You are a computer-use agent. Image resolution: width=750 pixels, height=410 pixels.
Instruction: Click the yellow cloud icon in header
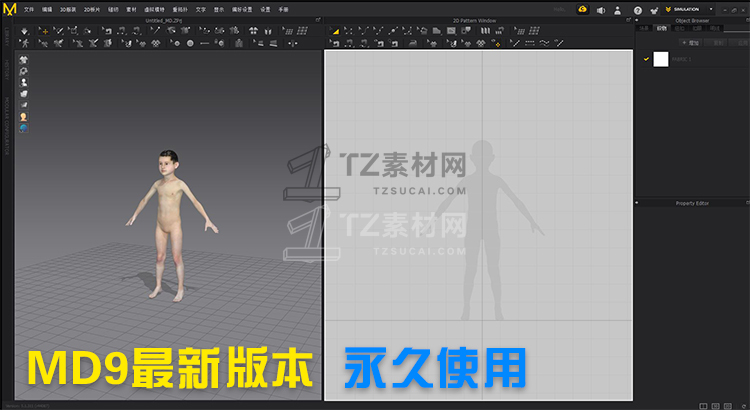coord(583,10)
